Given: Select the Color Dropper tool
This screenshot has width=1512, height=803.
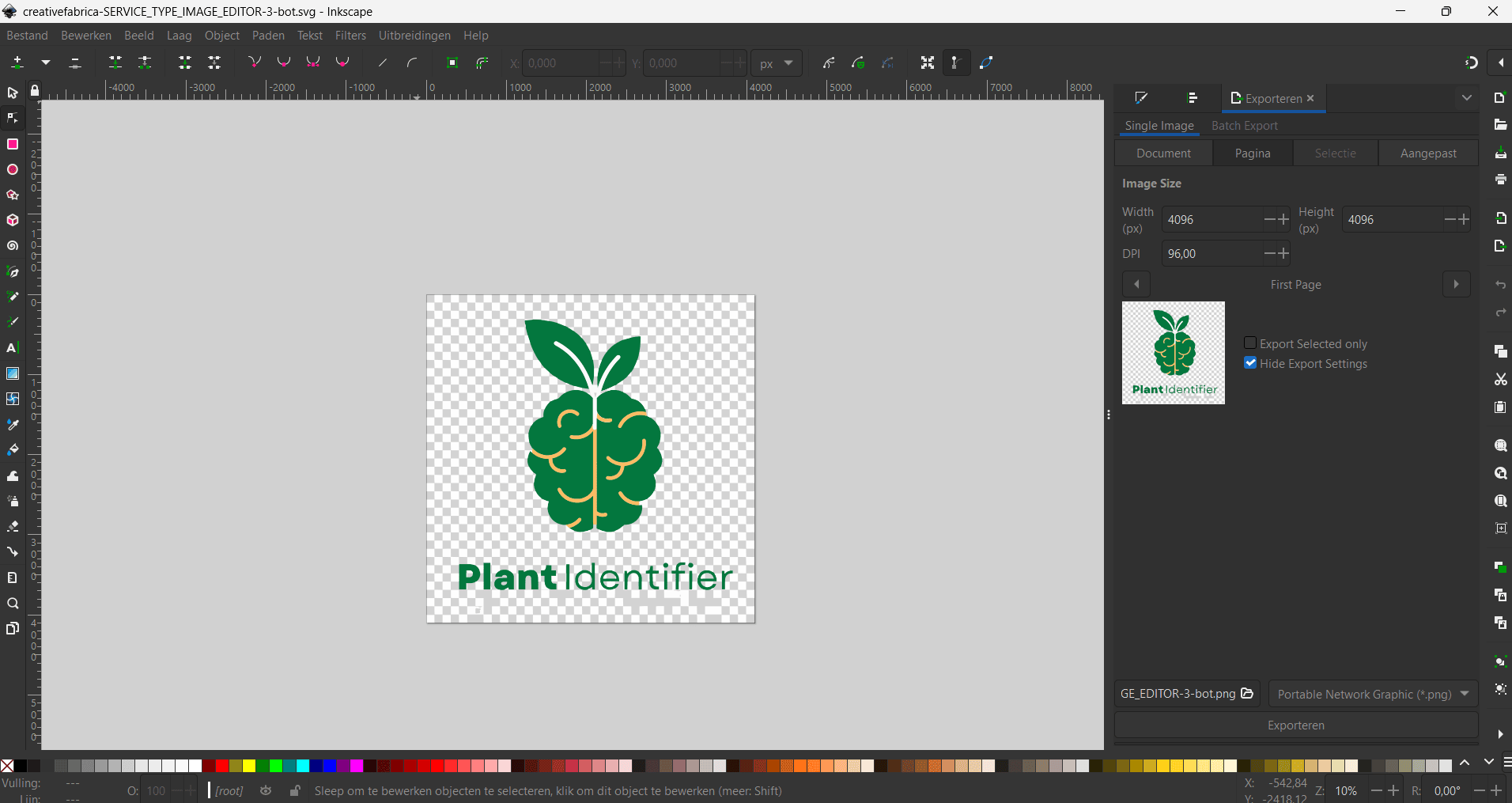Looking at the screenshot, I should point(13,425).
